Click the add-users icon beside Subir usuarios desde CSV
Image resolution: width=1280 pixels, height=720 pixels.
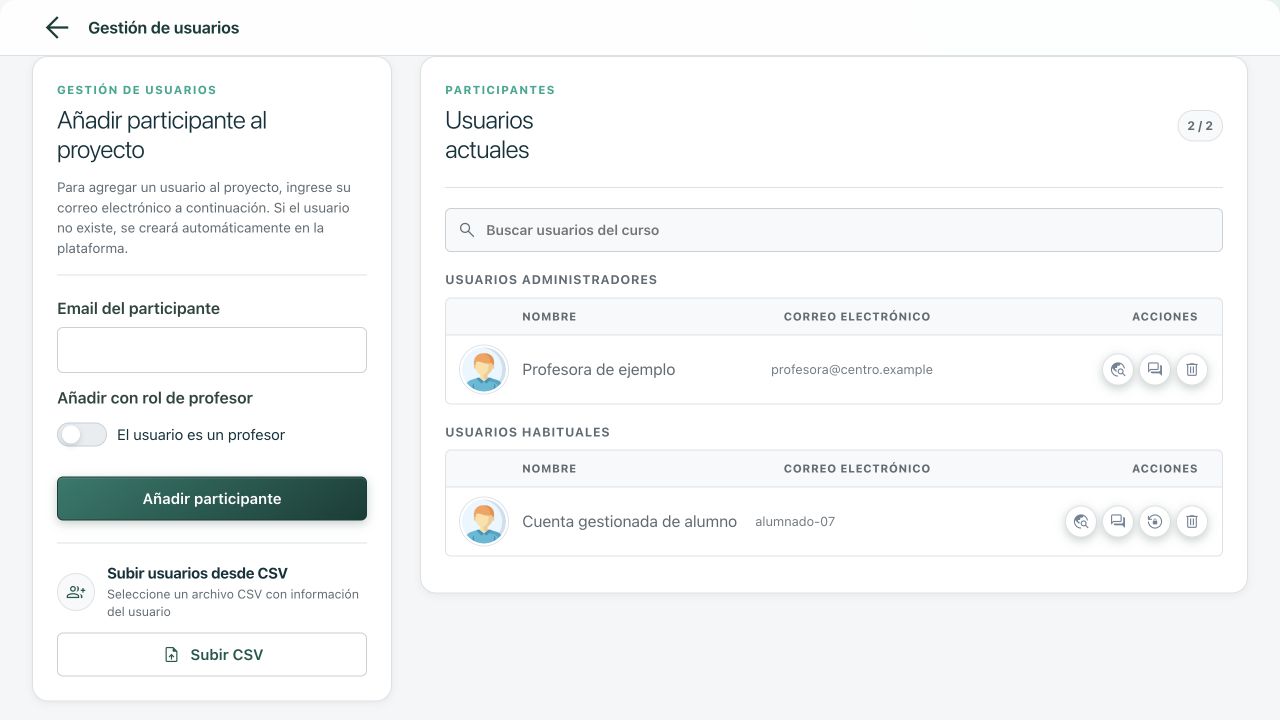pos(76,592)
